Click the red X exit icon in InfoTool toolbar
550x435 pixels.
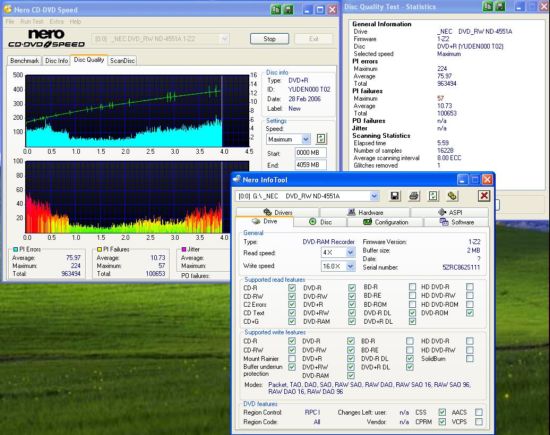tap(484, 196)
